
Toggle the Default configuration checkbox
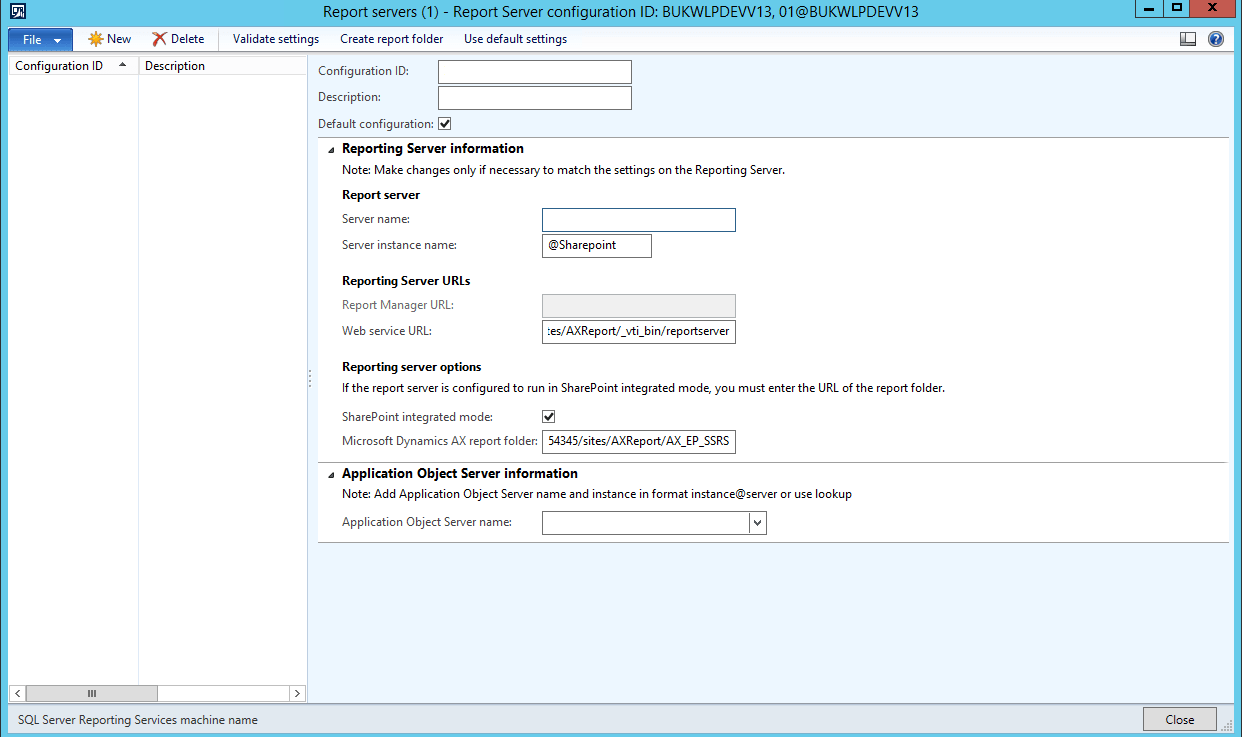(x=445, y=124)
